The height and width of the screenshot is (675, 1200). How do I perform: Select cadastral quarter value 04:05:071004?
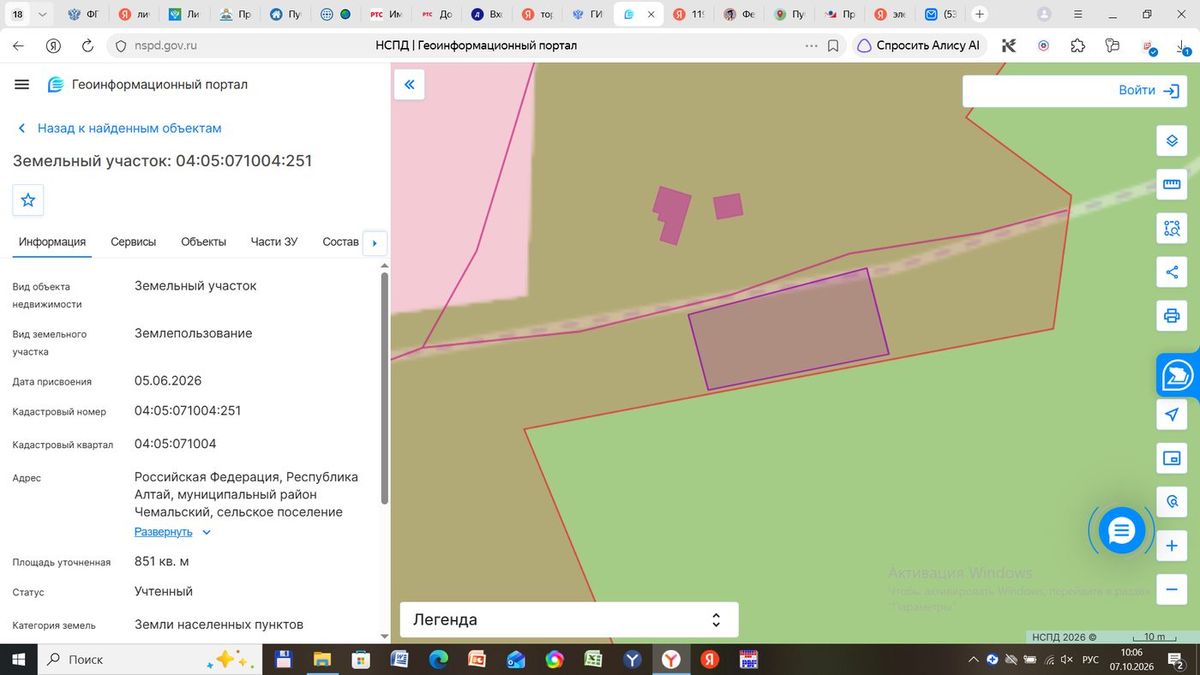(x=175, y=444)
